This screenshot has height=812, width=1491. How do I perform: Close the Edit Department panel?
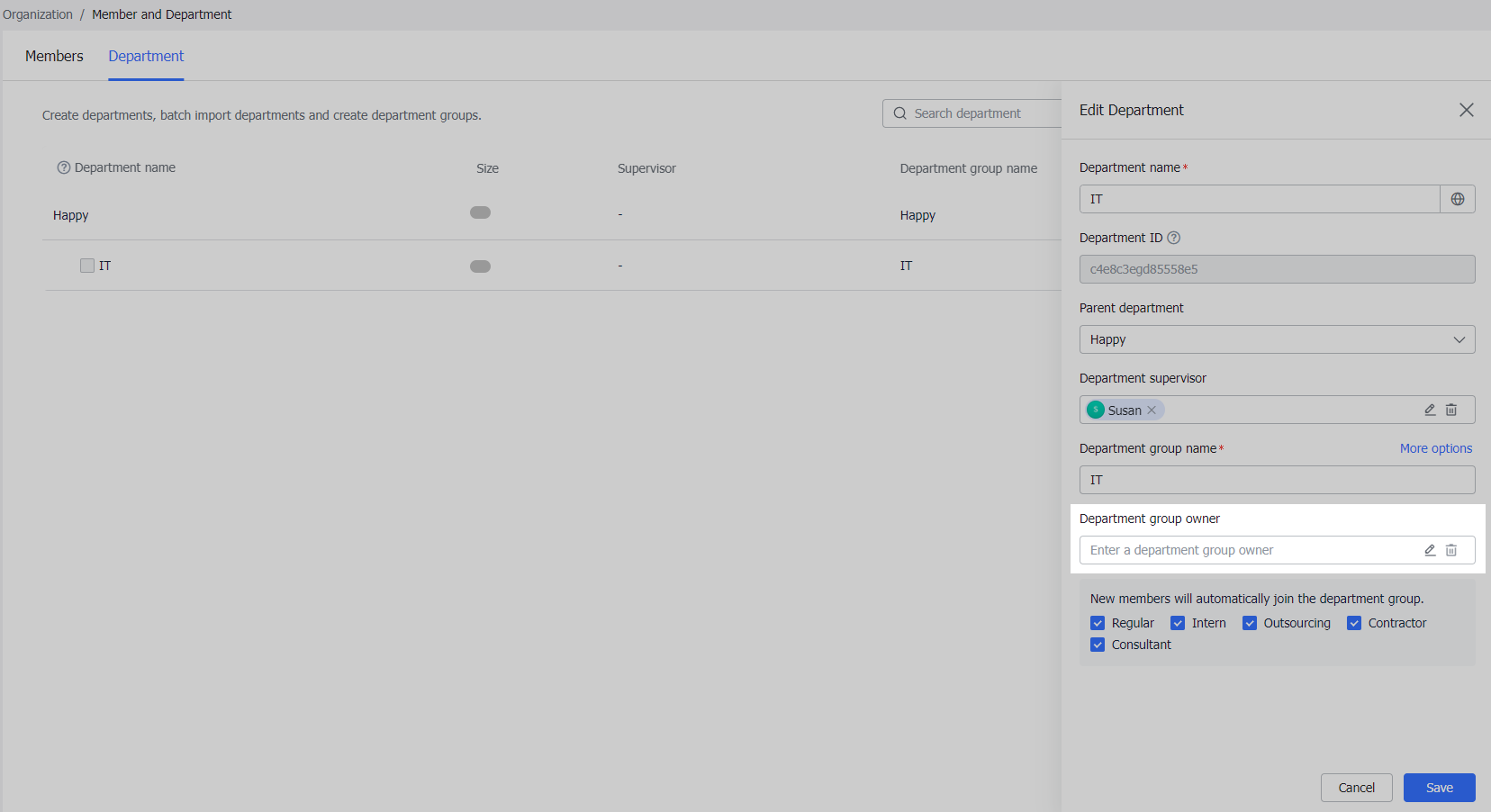(x=1467, y=109)
